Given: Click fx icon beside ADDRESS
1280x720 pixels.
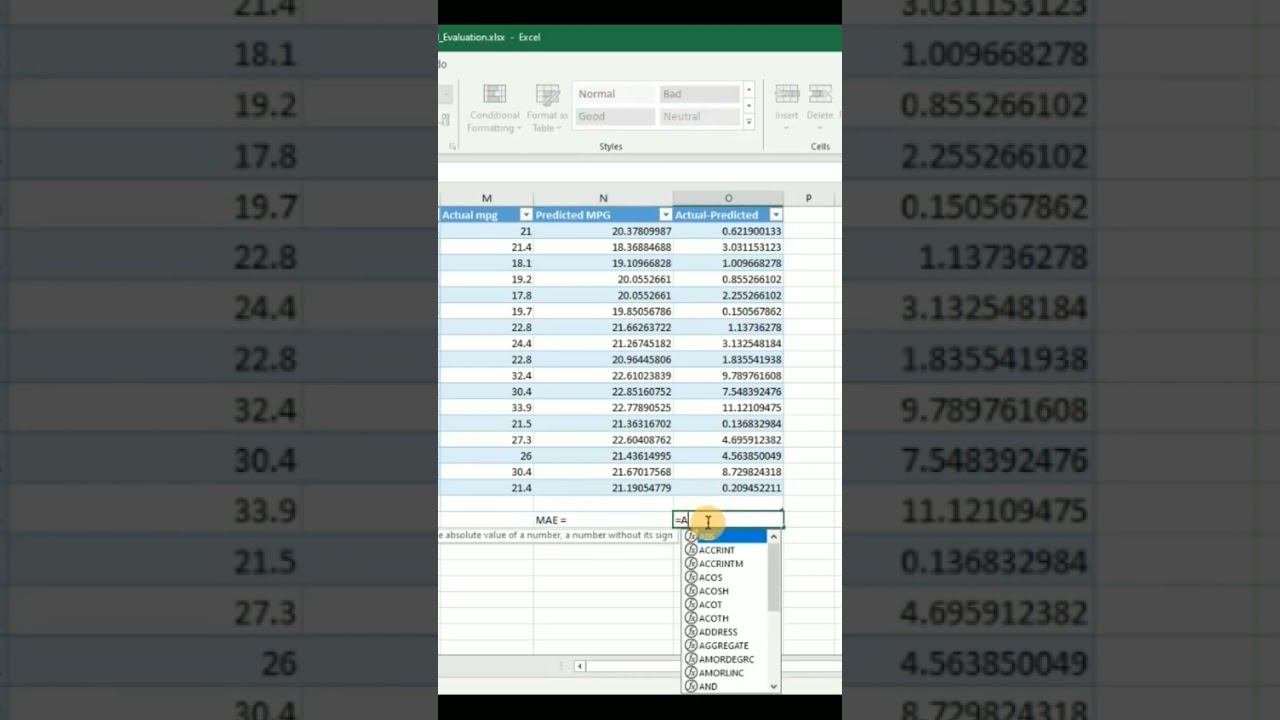Looking at the screenshot, I should click(x=691, y=632).
